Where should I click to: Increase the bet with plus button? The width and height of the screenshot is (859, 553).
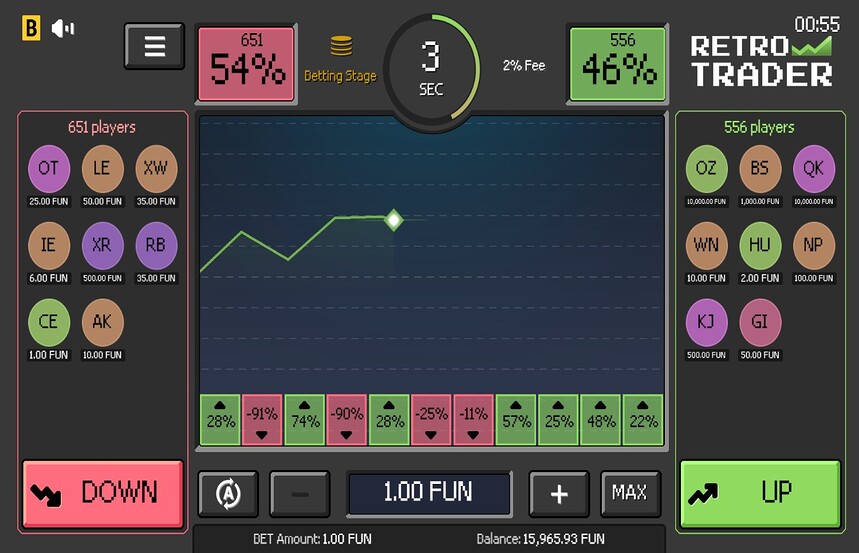coord(559,493)
